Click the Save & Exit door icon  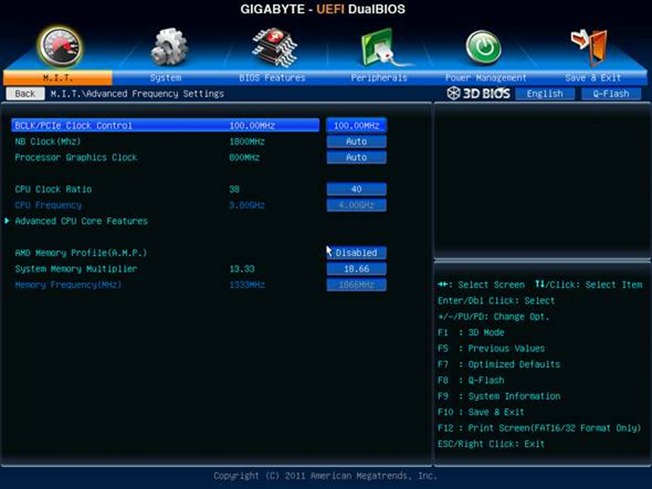(590, 47)
